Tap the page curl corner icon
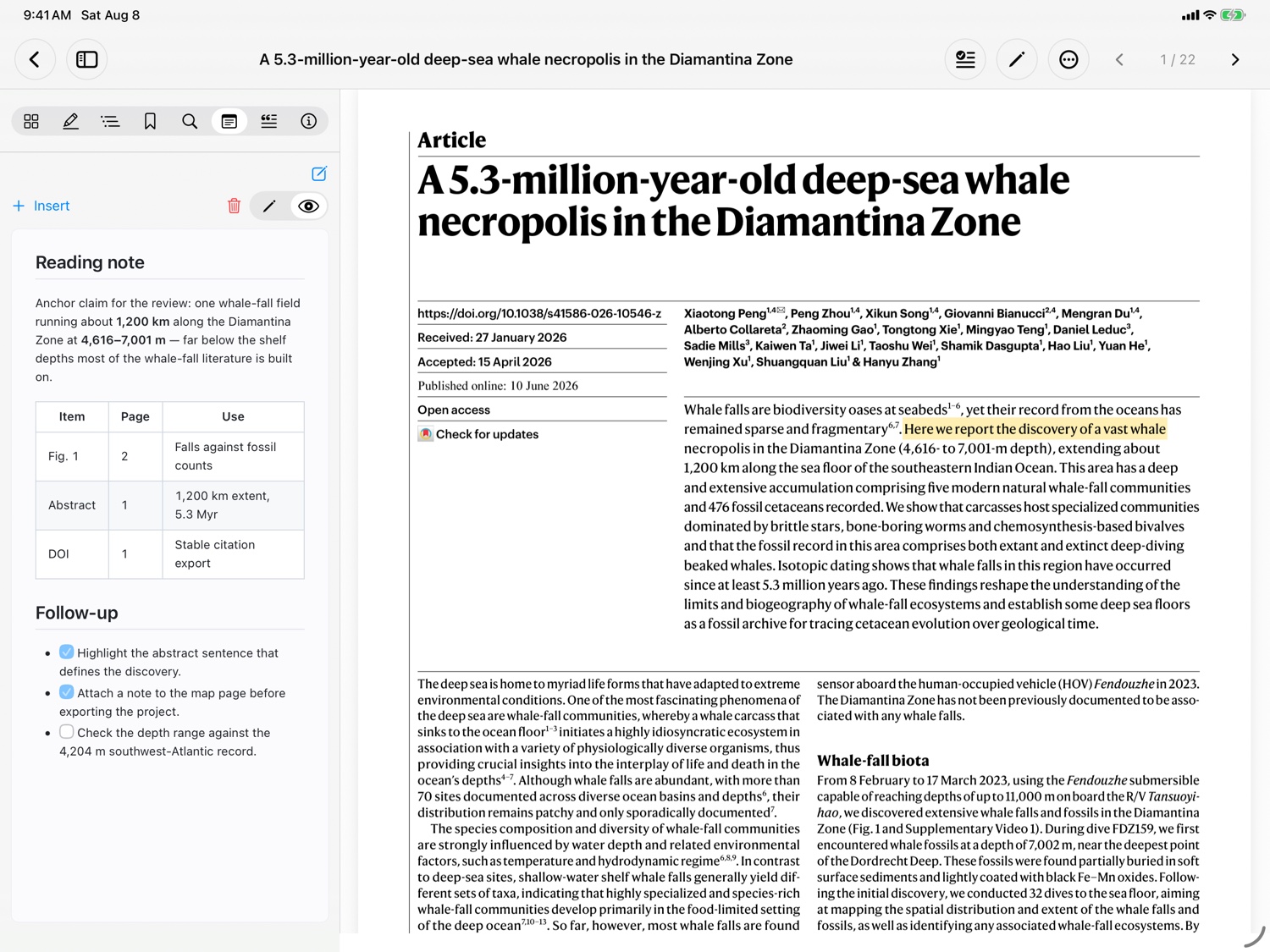The width and height of the screenshot is (1270, 952). (x=1254, y=936)
